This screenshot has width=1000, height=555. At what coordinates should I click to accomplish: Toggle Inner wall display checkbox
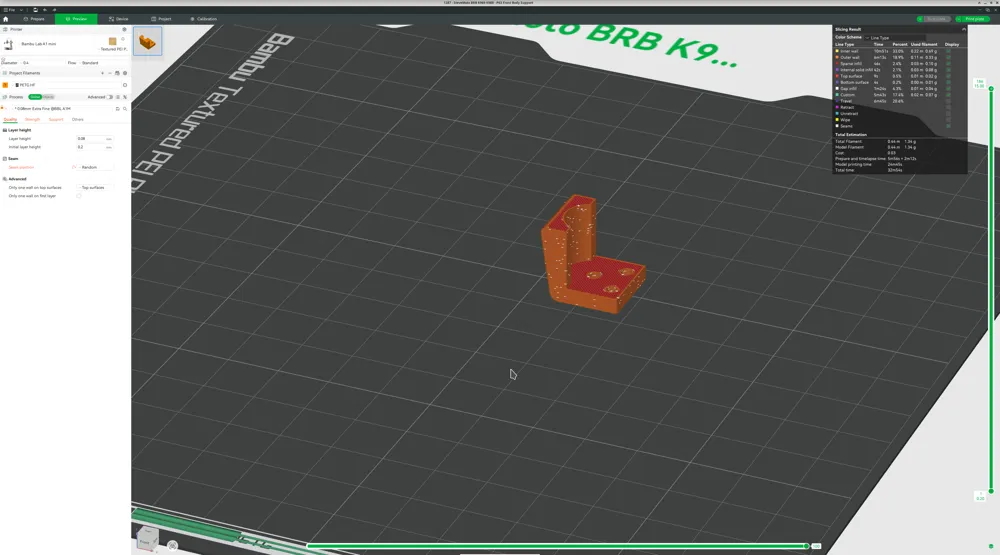coord(948,51)
